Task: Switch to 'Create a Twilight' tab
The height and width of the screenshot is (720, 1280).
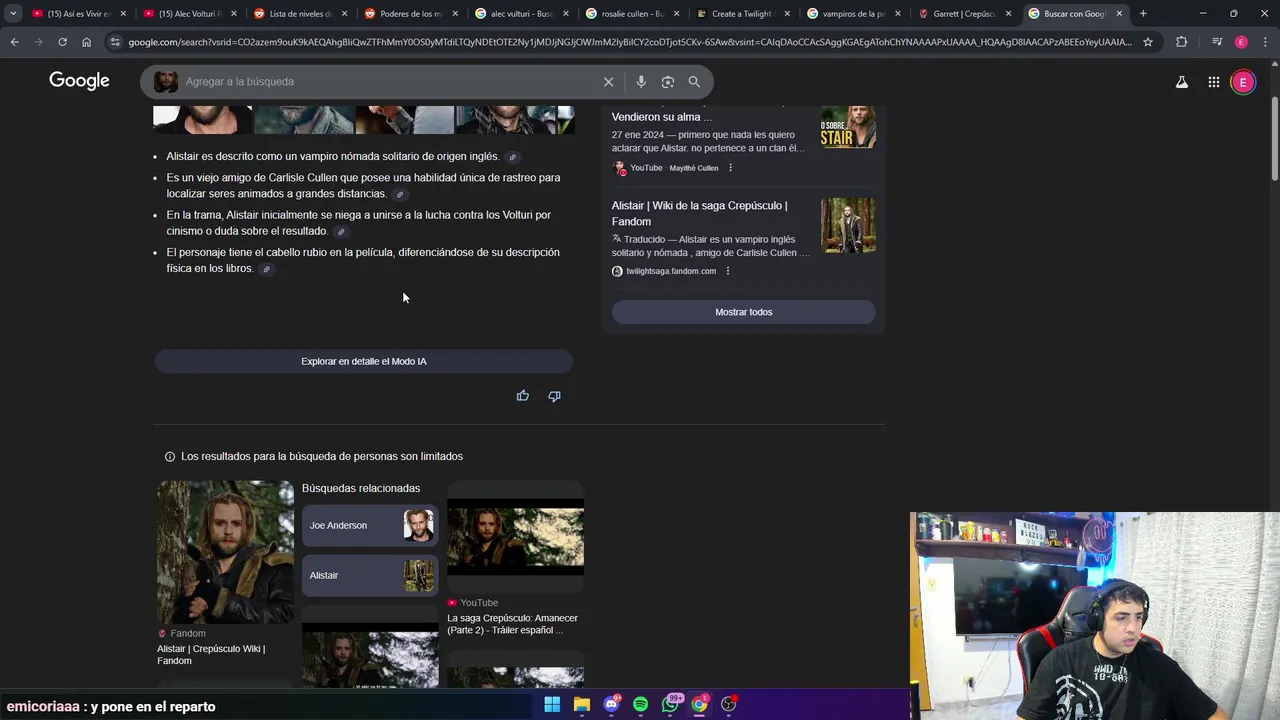Action: tap(742, 14)
